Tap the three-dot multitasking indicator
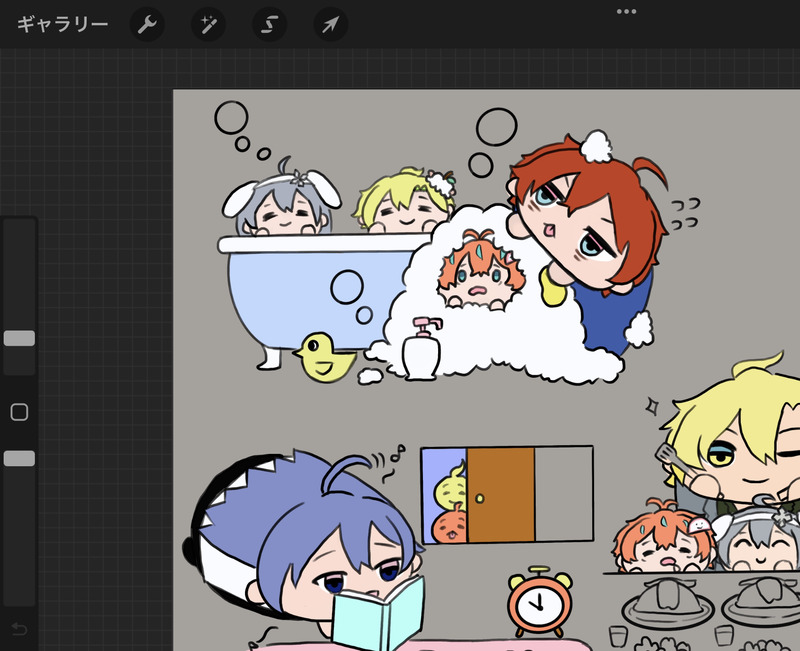The image size is (800, 651). (x=626, y=12)
